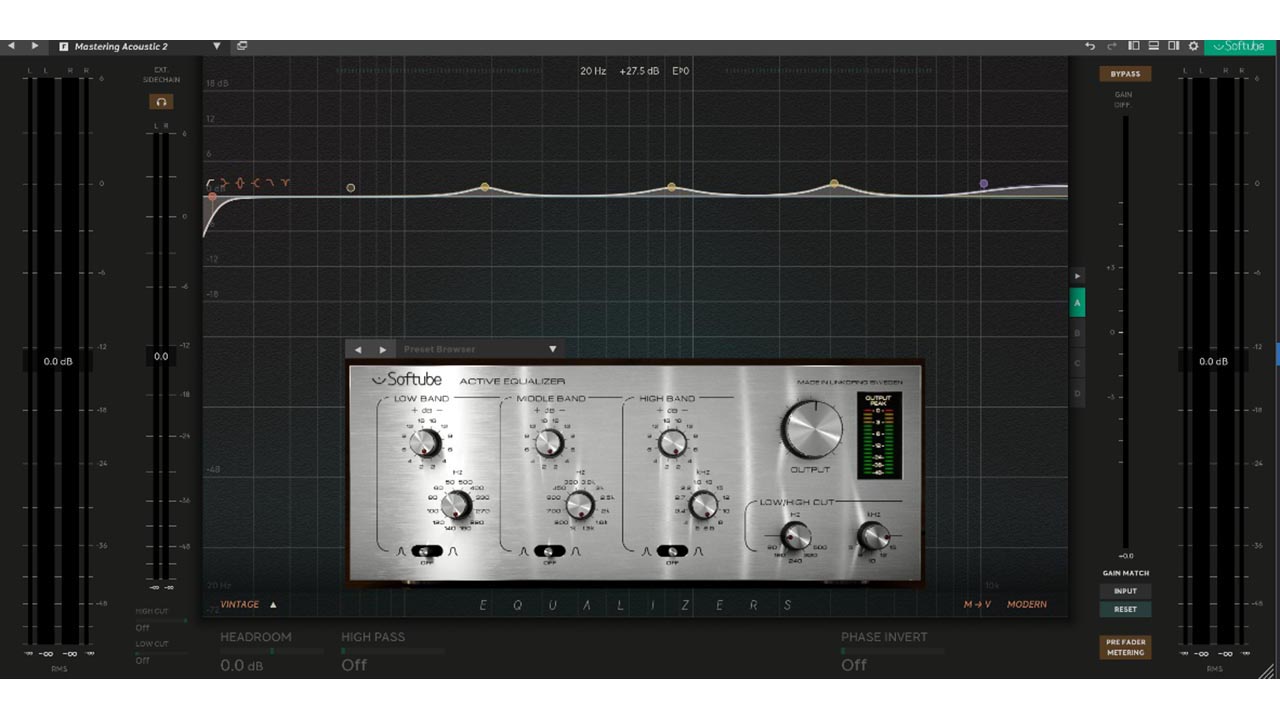Toggle the external sidechain headphone button
1280x720 pixels.
coord(160,102)
